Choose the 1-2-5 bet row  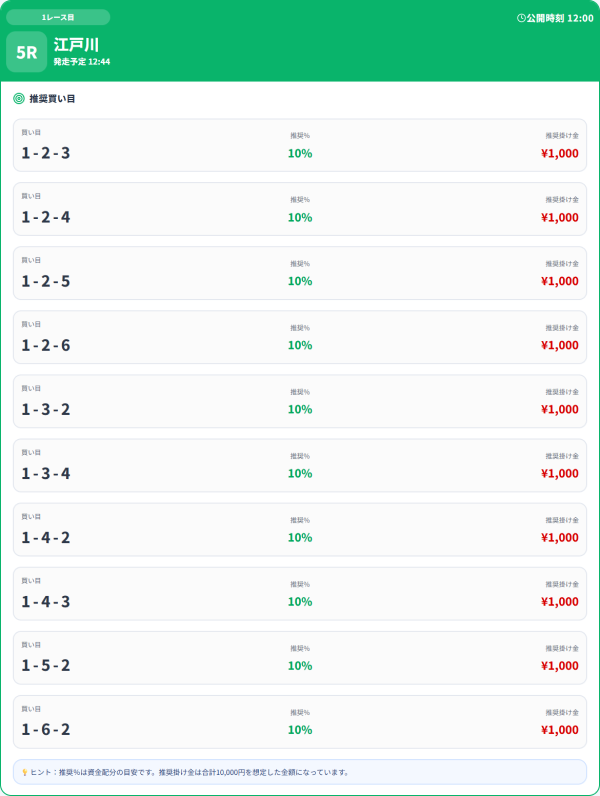tap(299, 273)
